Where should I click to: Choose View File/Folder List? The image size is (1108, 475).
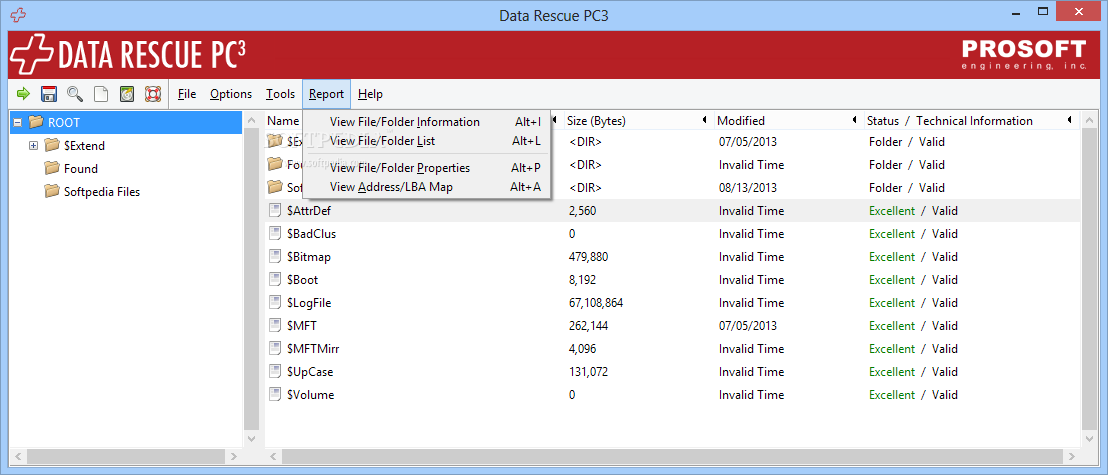[x=426, y=141]
